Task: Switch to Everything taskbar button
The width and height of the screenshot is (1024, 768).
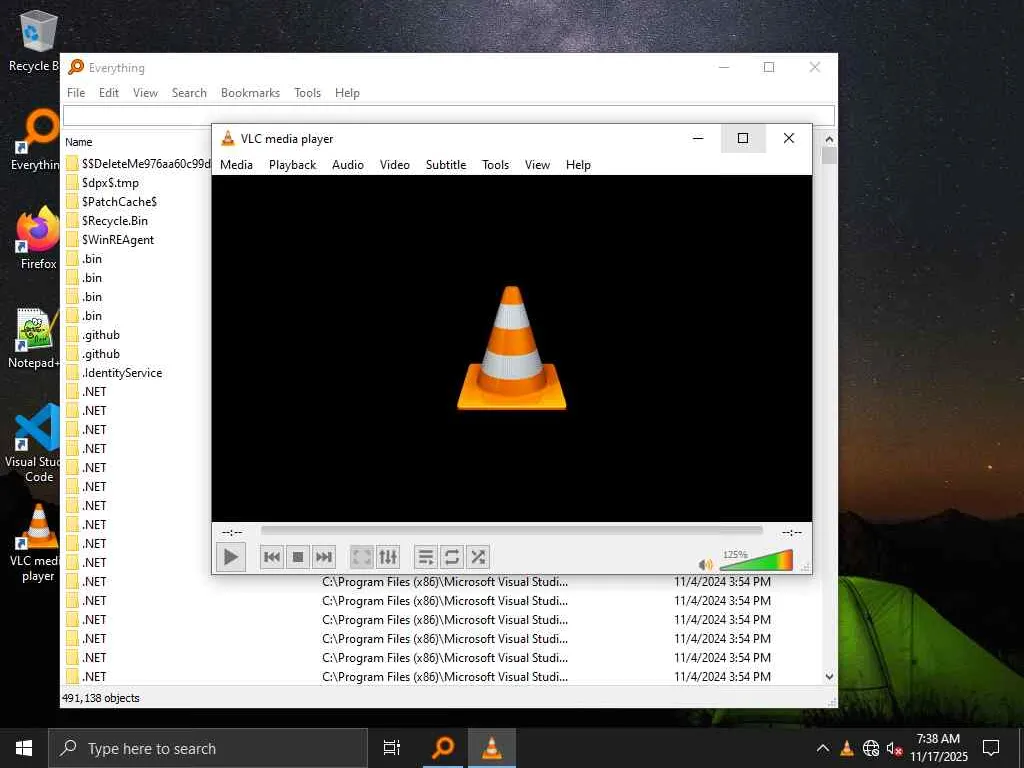Action: [x=443, y=748]
